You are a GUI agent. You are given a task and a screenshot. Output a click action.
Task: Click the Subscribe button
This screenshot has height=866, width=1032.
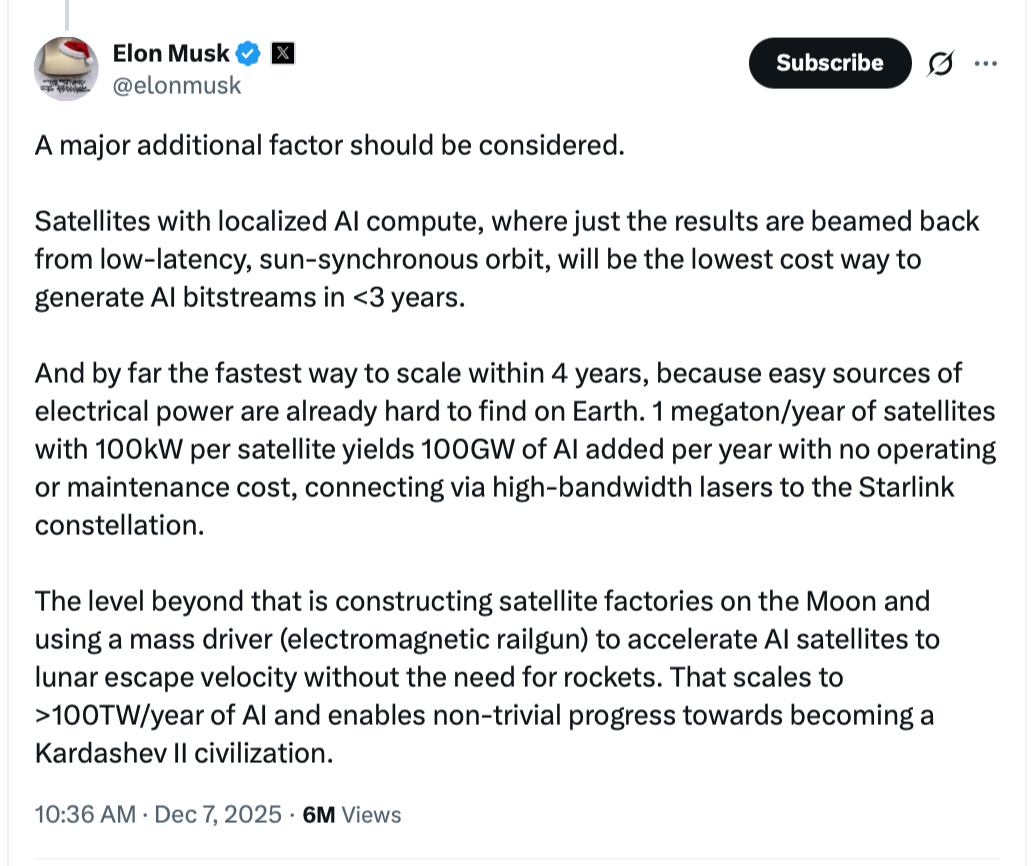[829, 63]
